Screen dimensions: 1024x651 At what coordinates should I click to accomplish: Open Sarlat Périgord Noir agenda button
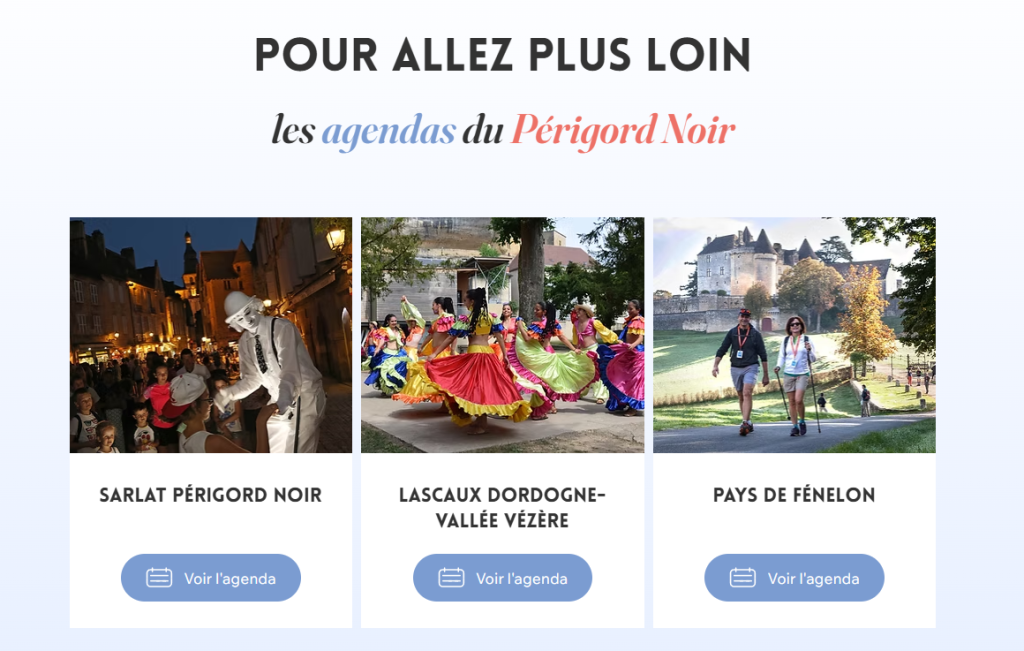coord(210,578)
